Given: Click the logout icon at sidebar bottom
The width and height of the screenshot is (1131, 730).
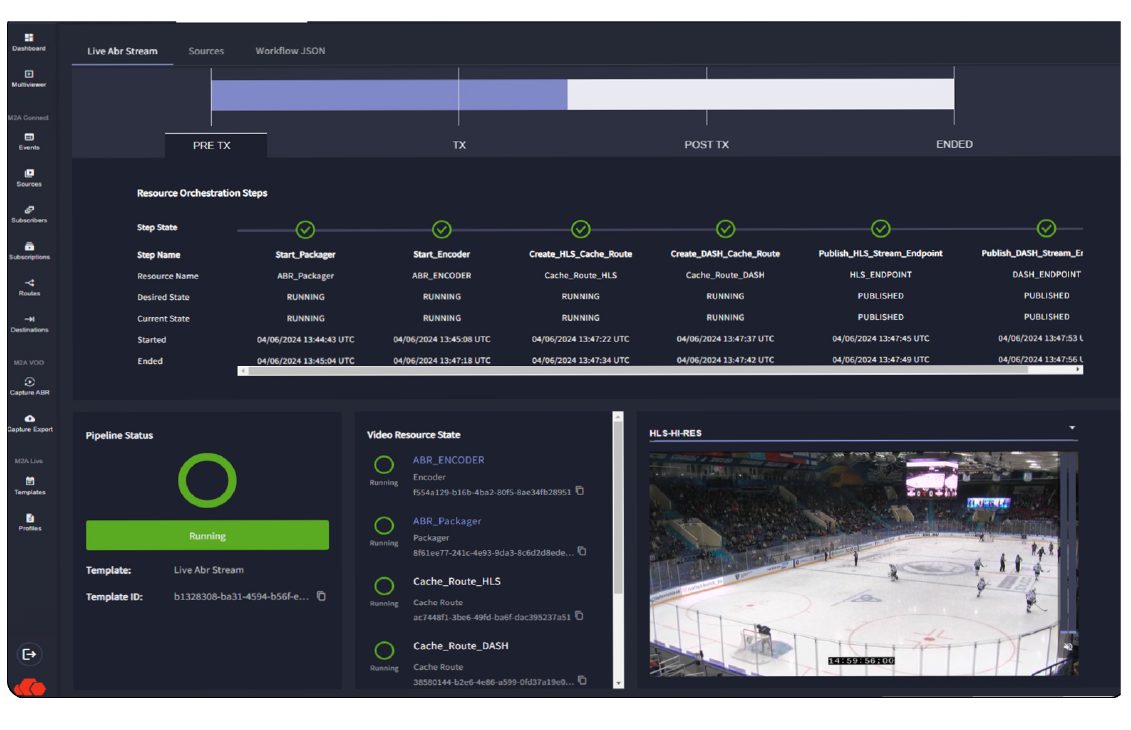Looking at the screenshot, I should (29, 654).
